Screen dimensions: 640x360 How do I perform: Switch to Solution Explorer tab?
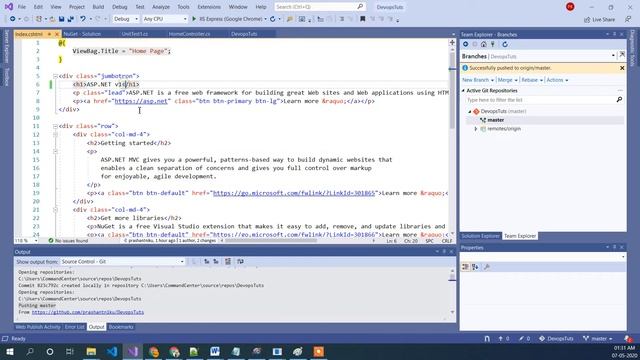(x=480, y=236)
